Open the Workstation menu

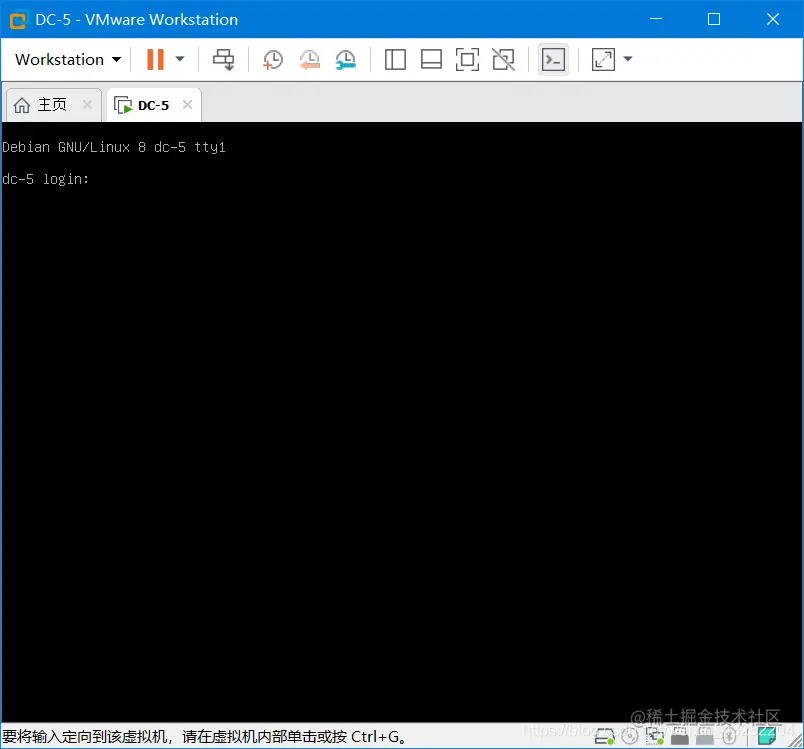tap(68, 59)
